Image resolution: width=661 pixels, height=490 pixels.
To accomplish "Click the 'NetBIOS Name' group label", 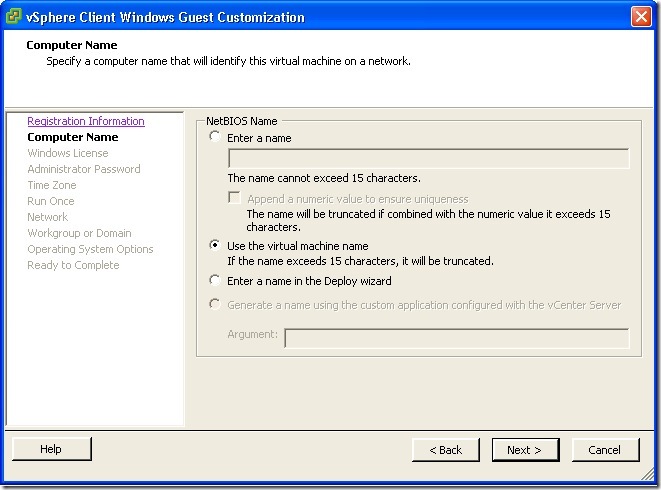I will pos(242,121).
